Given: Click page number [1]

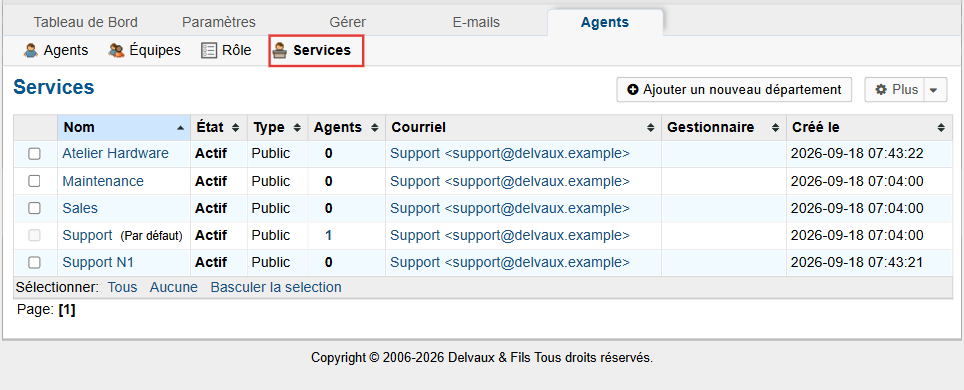Looking at the screenshot, I should [66, 309].
